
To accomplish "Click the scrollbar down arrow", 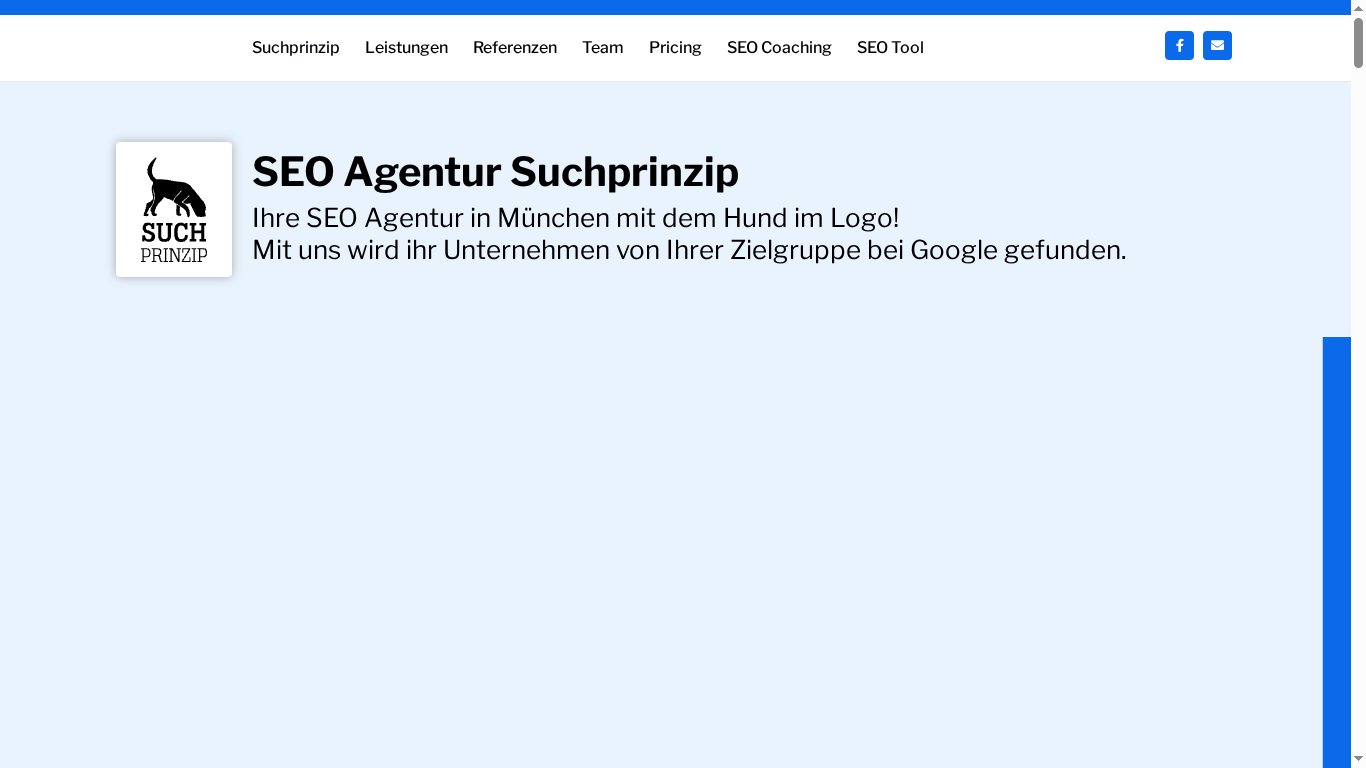I will click(x=1358, y=757).
